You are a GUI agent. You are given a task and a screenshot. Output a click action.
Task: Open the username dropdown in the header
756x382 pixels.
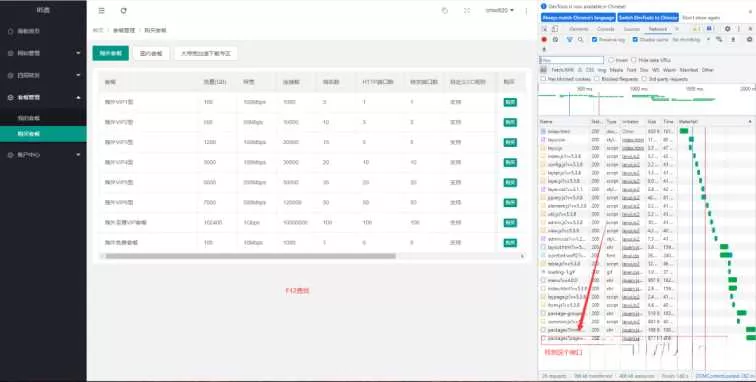tap(500, 11)
